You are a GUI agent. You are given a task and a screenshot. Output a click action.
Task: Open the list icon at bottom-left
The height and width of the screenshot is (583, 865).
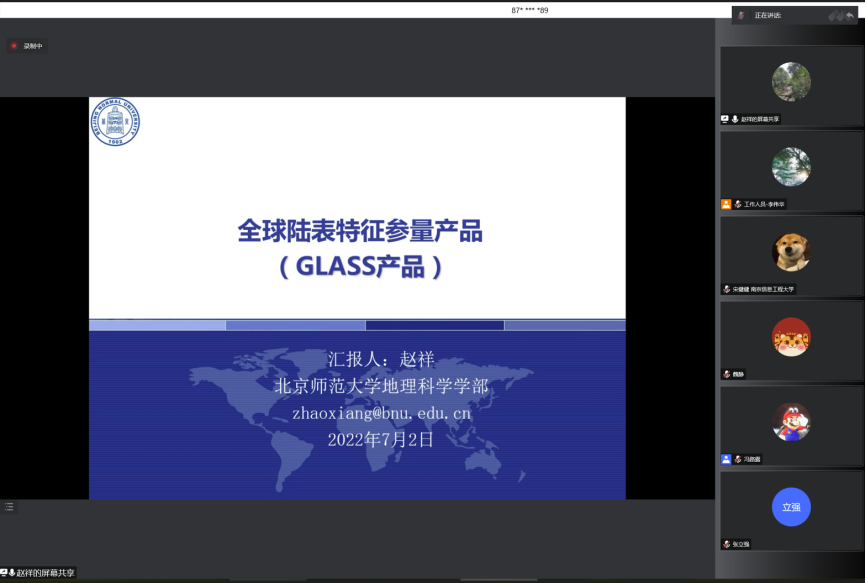tap(9, 507)
